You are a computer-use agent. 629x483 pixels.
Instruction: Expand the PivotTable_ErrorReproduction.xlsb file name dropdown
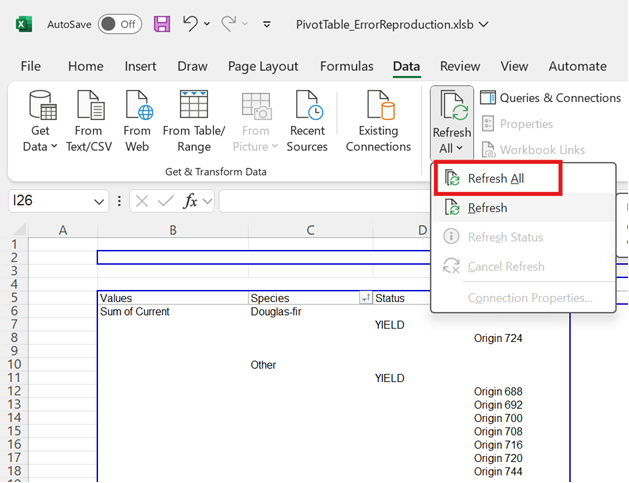coord(484,24)
